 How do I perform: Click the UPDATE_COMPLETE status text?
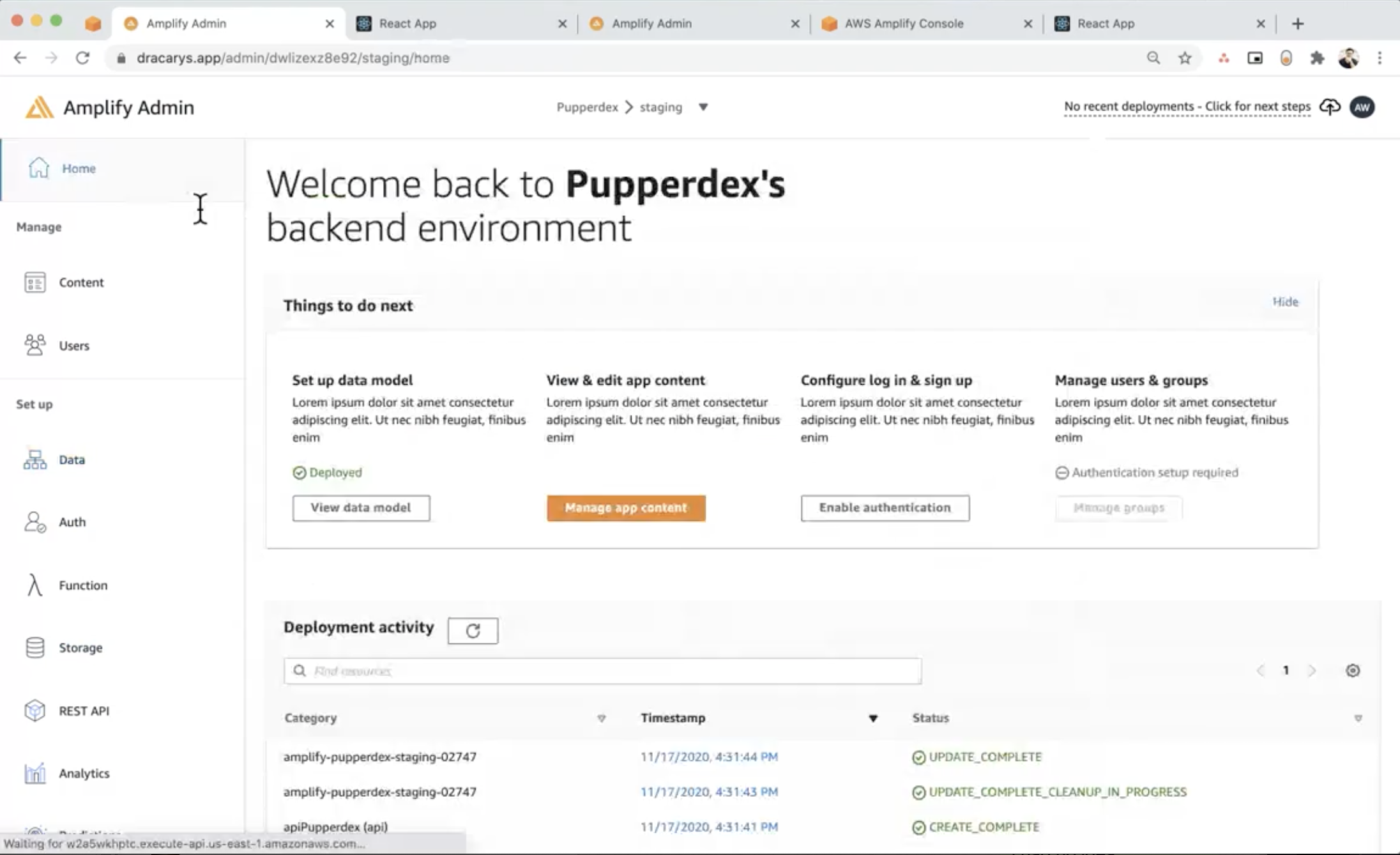point(985,757)
